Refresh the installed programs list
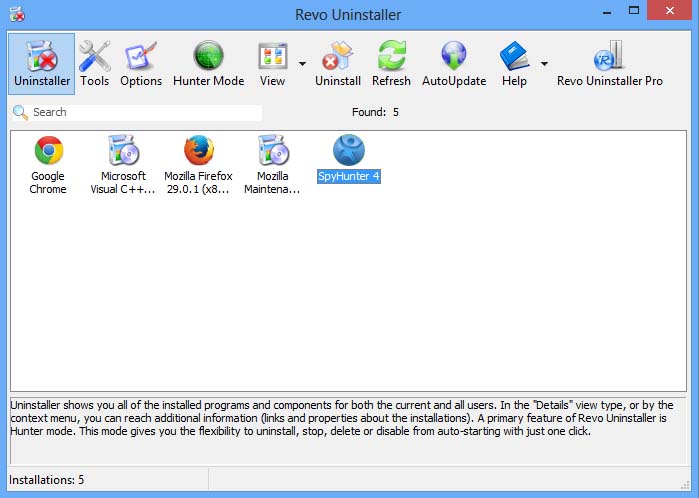699x498 pixels. click(391, 64)
